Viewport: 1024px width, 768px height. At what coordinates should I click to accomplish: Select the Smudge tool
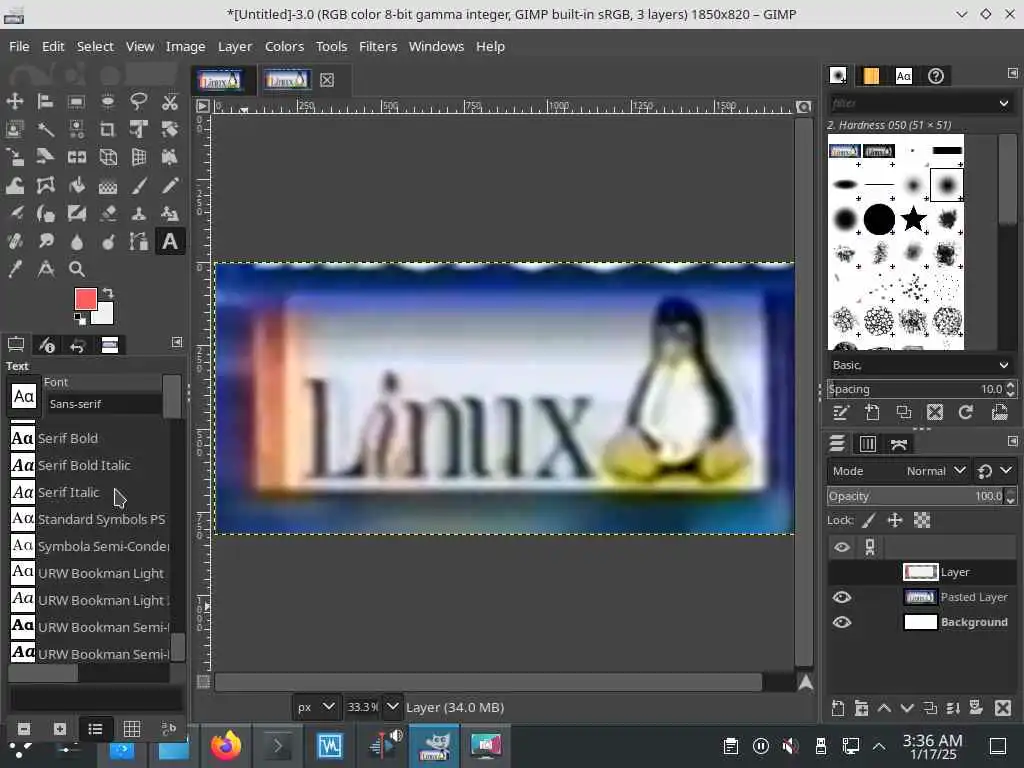tap(46, 242)
